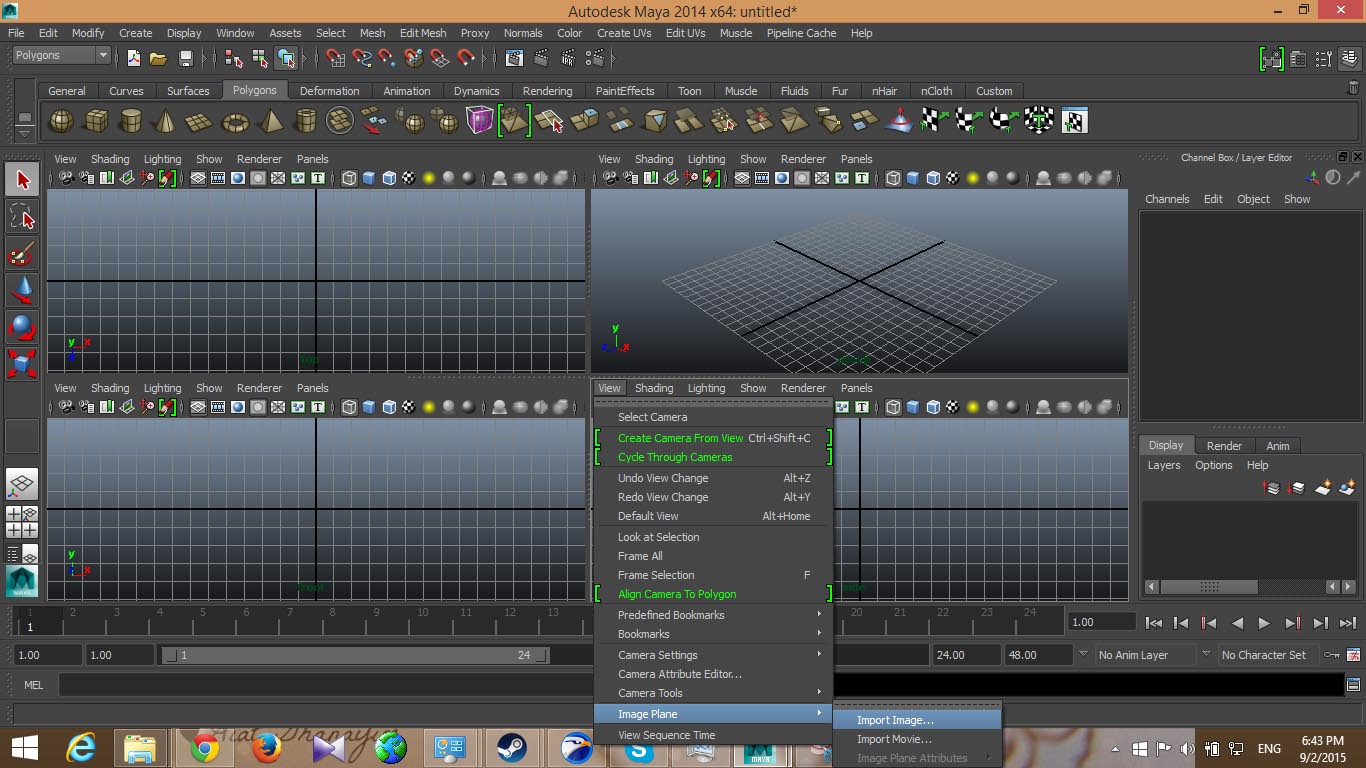1366x768 pixels.
Task: Switch to the Rendering shelf tab
Action: (x=547, y=91)
